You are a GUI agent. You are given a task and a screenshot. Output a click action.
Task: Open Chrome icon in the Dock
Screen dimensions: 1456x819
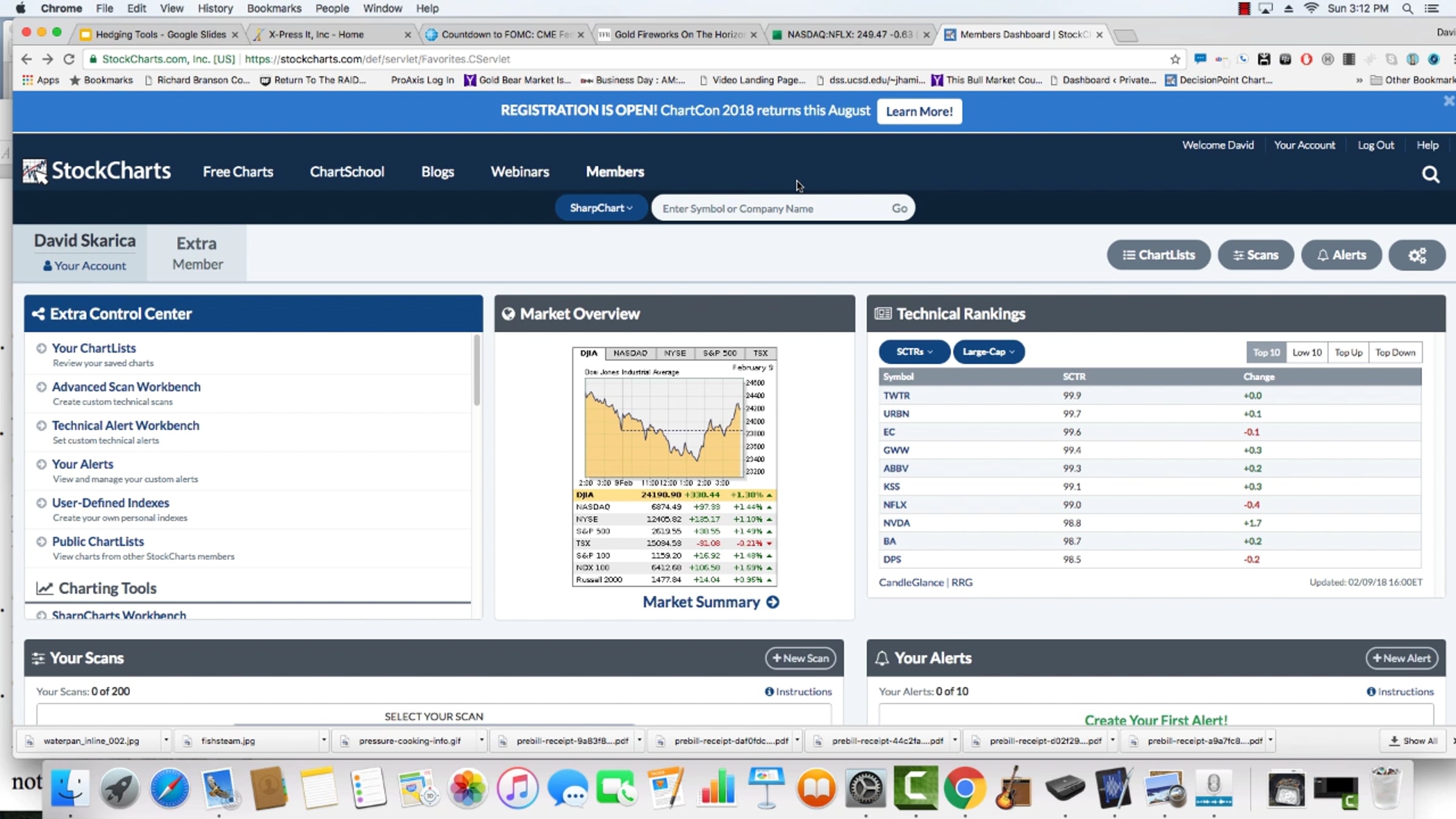[x=965, y=788]
